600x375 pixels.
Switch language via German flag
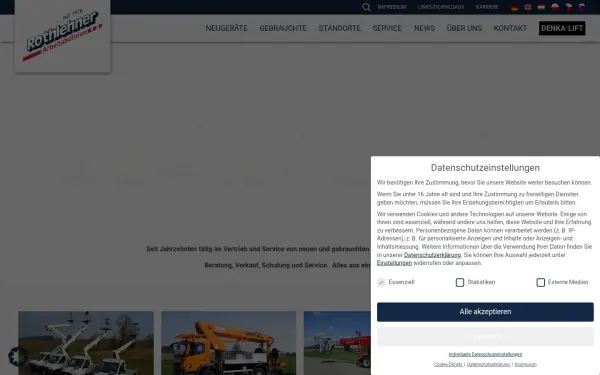click(515, 7)
